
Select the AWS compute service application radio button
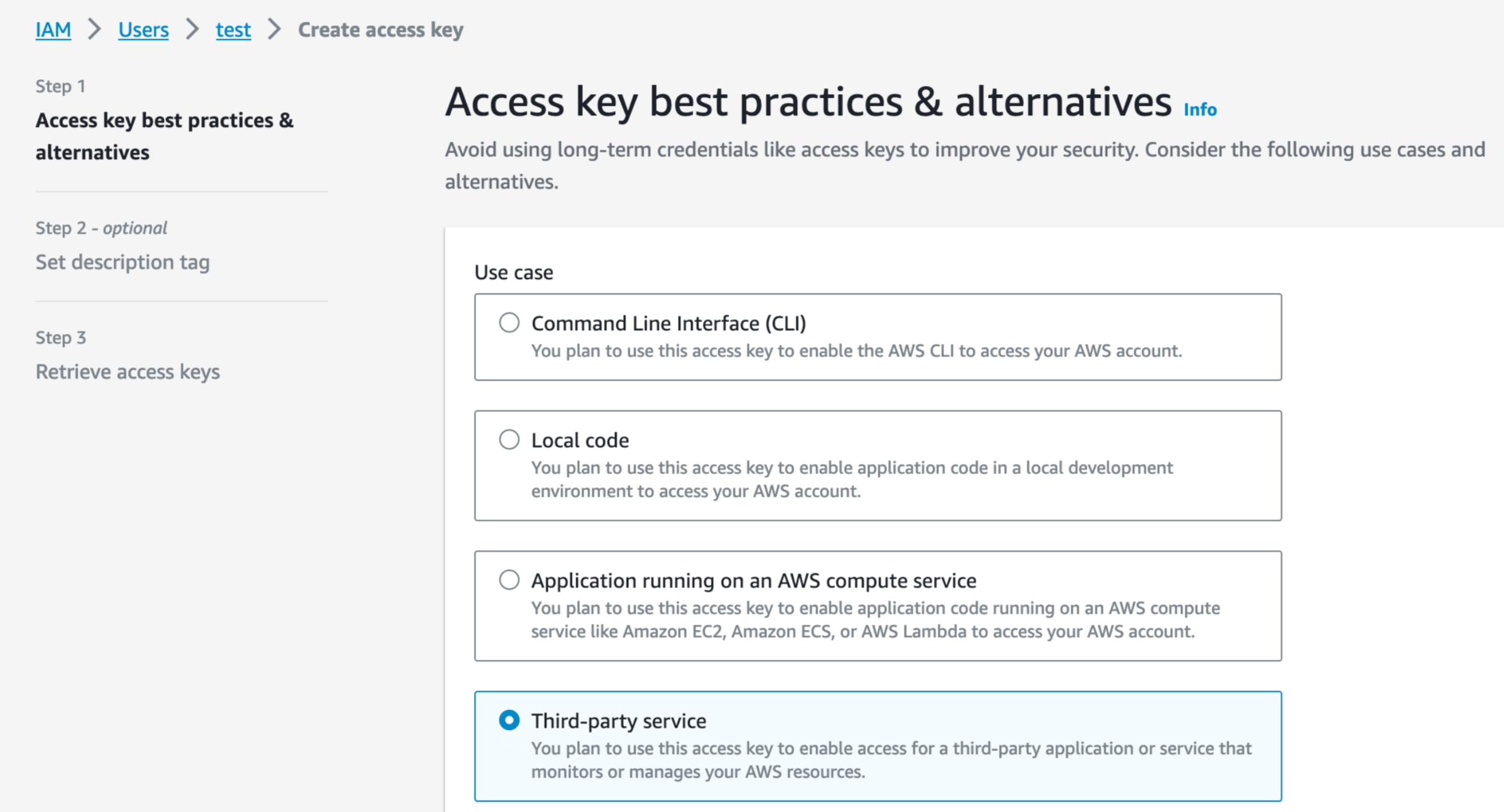pyautogui.click(x=509, y=580)
